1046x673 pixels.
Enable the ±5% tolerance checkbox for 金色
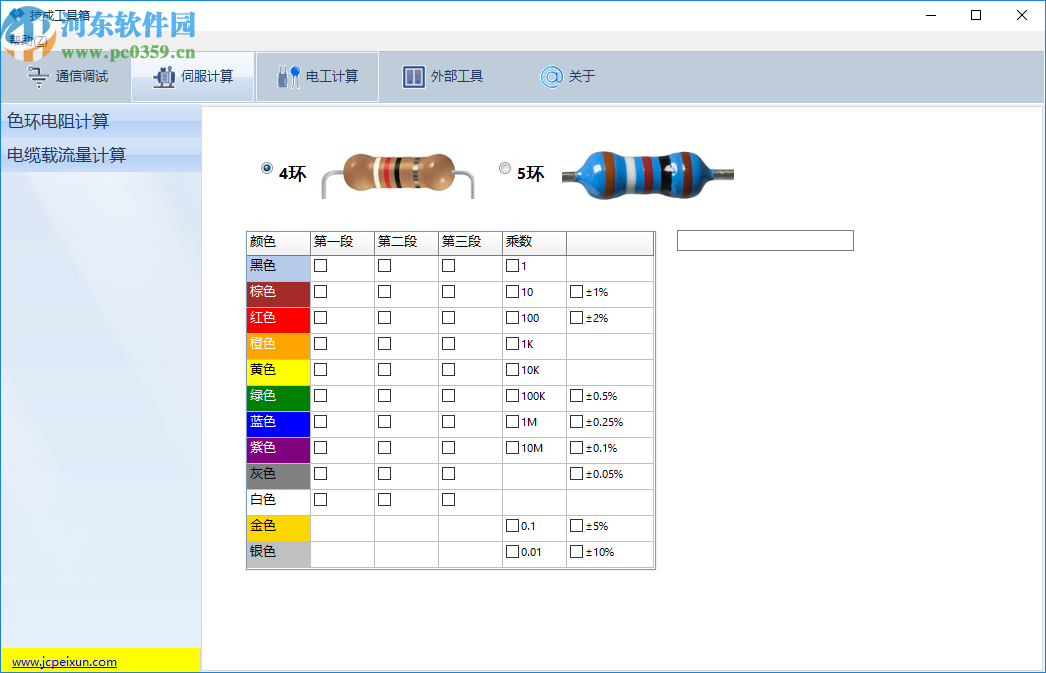(575, 526)
